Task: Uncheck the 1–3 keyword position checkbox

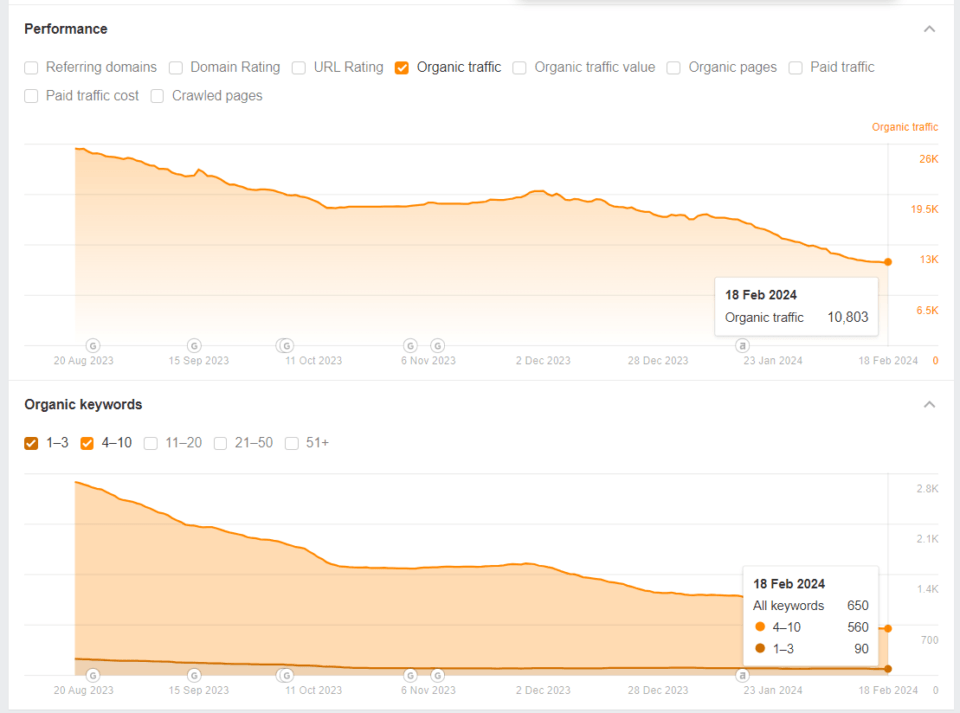Action: coord(31,443)
